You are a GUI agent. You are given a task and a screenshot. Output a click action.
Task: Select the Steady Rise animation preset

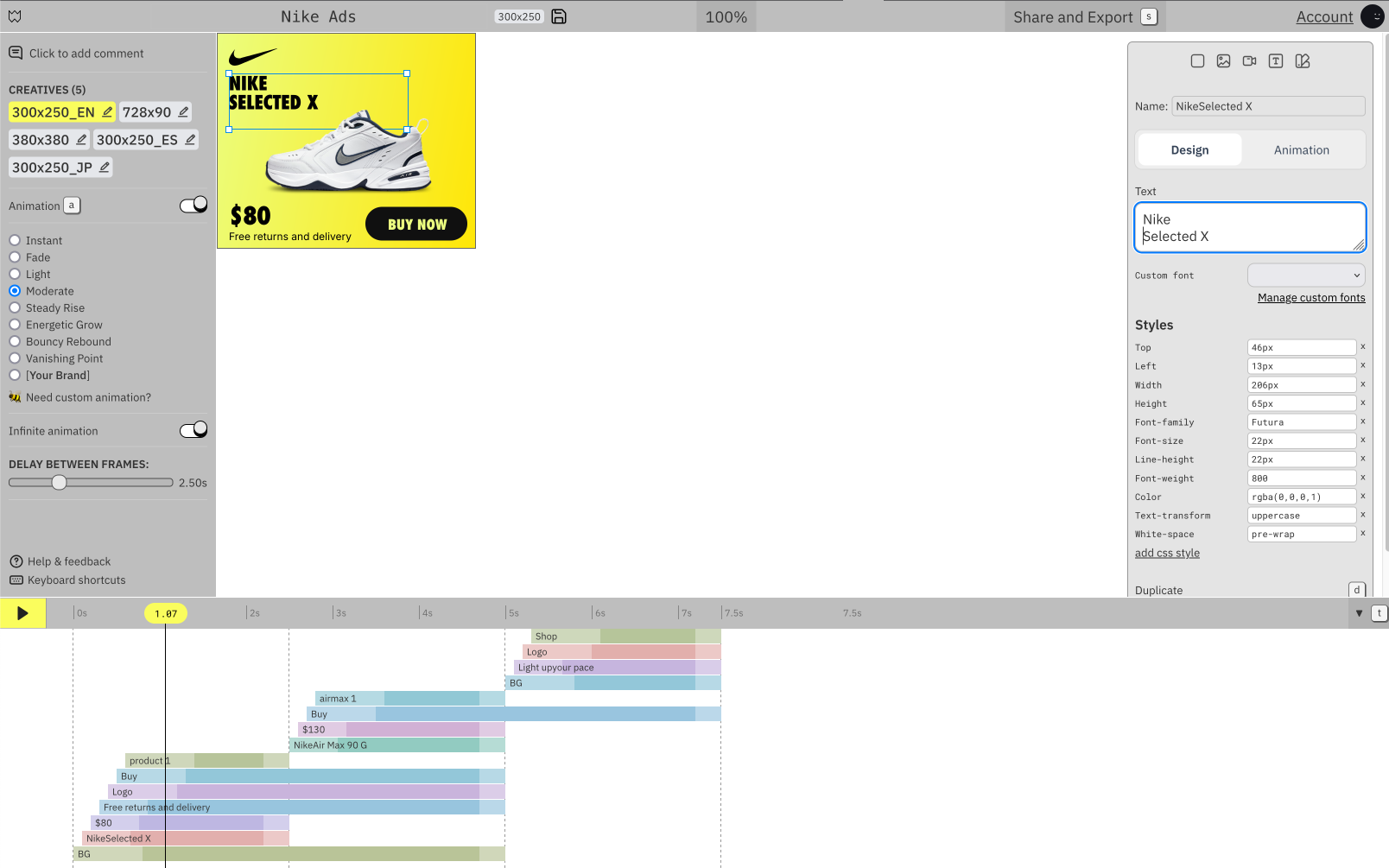(15, 307)
